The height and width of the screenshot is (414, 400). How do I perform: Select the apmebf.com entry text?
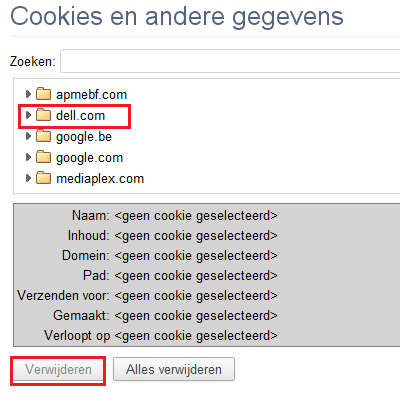point(91,95)
